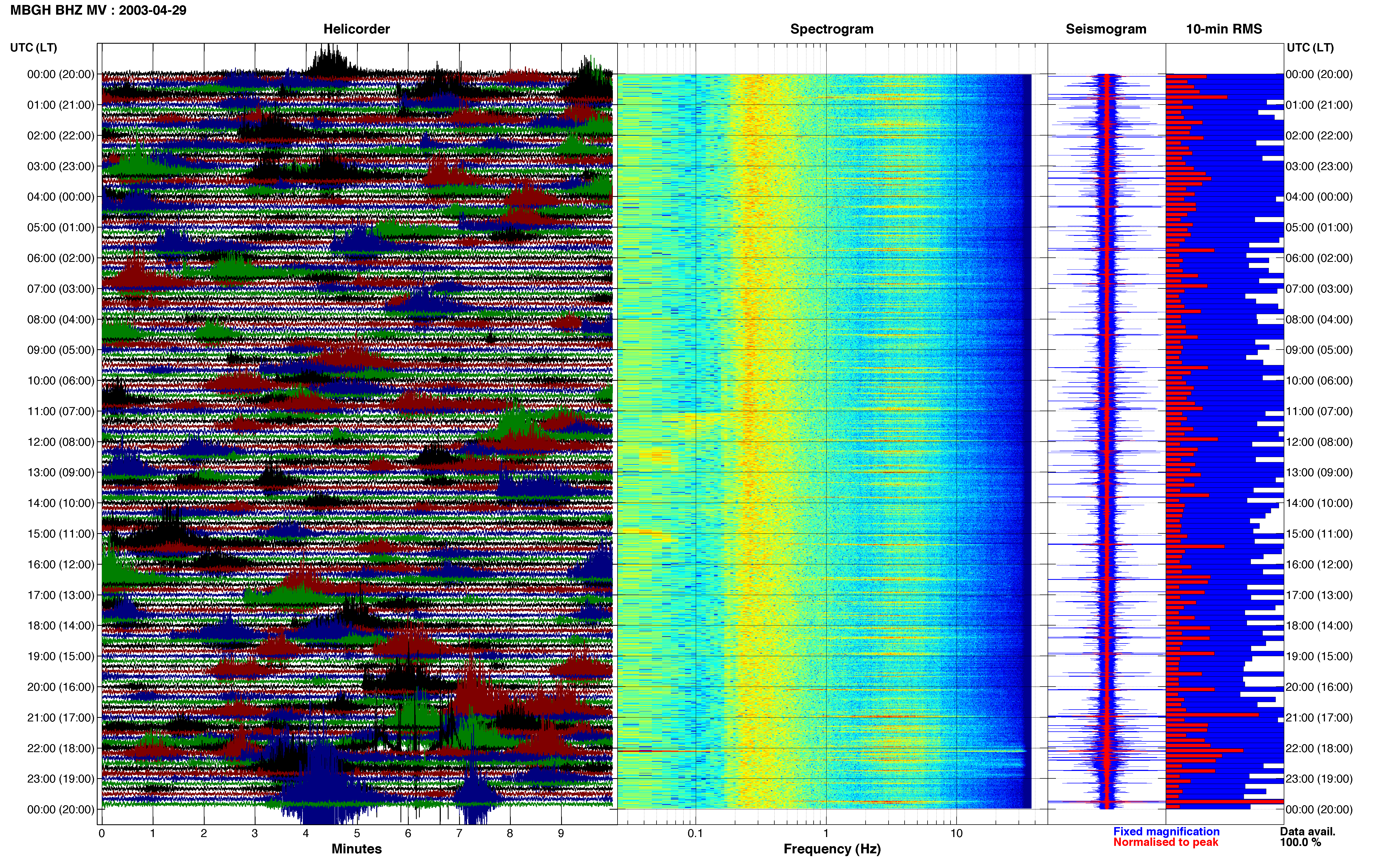
Task: Select the 'Spectrogram' panel heading
Action: point(832,29)
